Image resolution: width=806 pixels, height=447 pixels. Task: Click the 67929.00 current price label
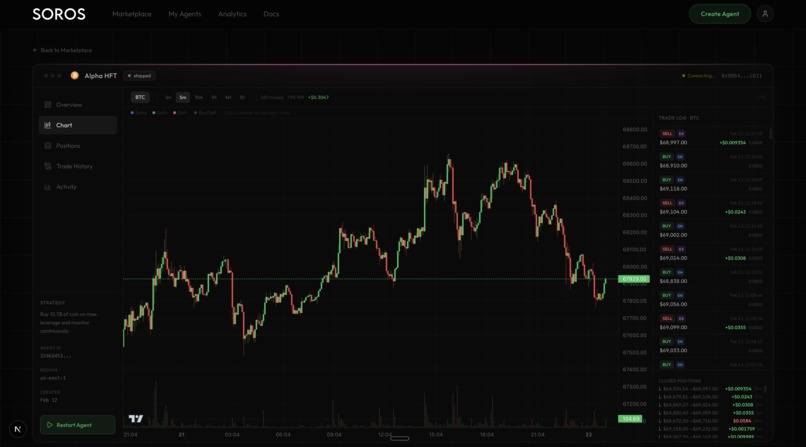click(634, 279)
